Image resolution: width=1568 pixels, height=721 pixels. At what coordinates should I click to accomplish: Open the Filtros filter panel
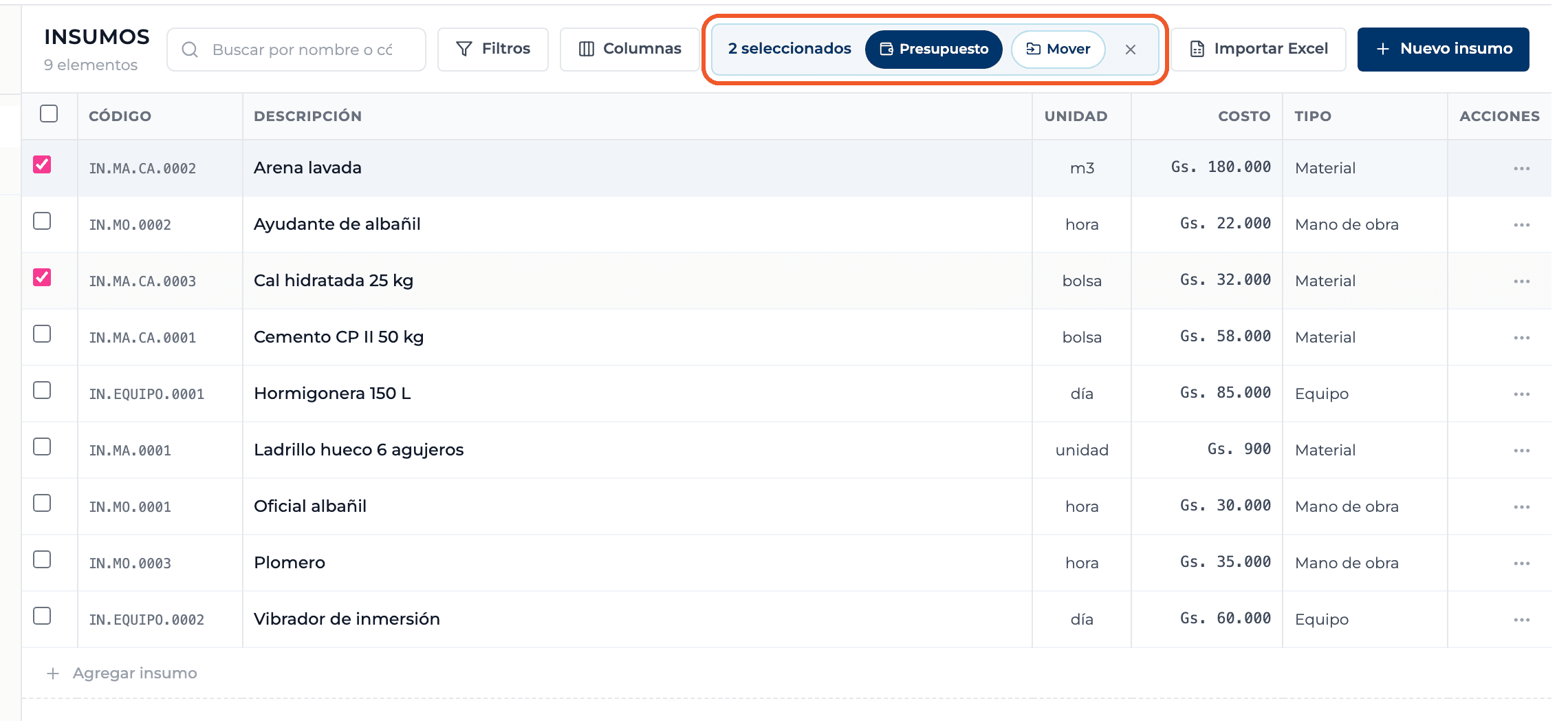click(493, 49)
